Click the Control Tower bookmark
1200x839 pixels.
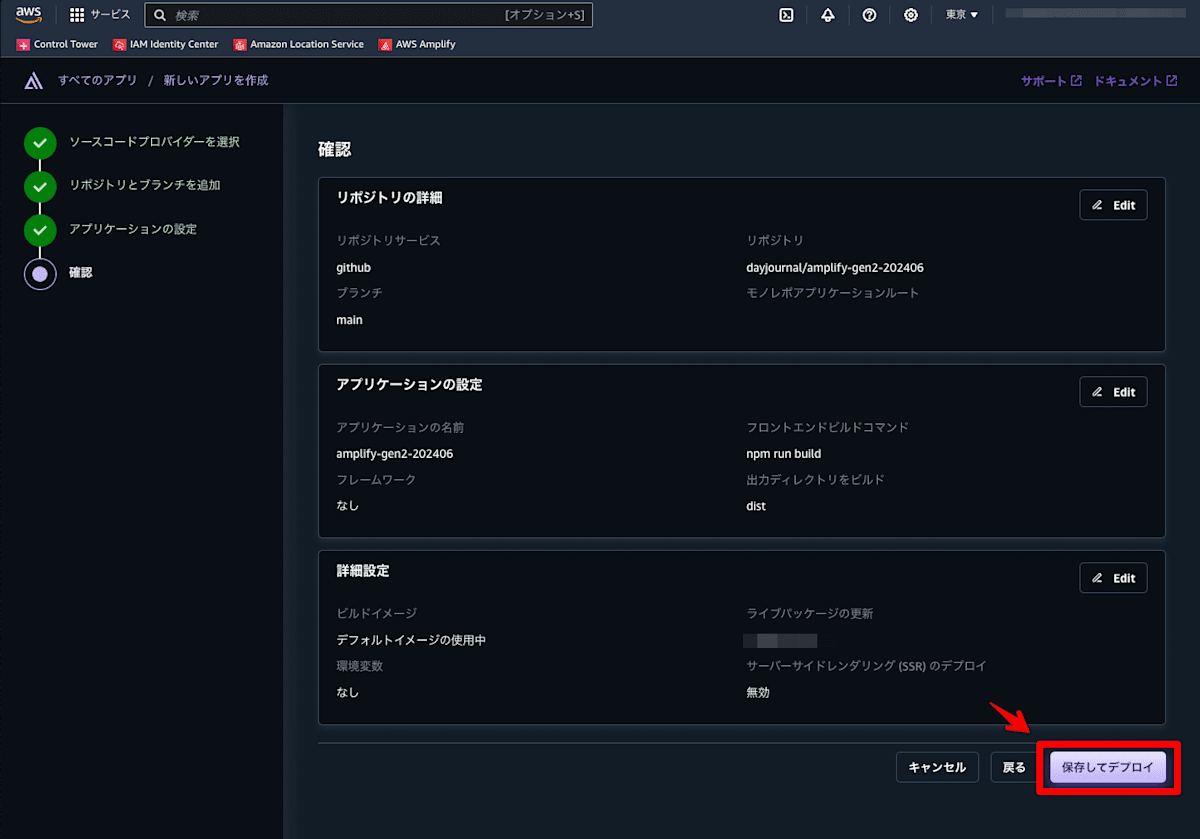coord(57,44)
